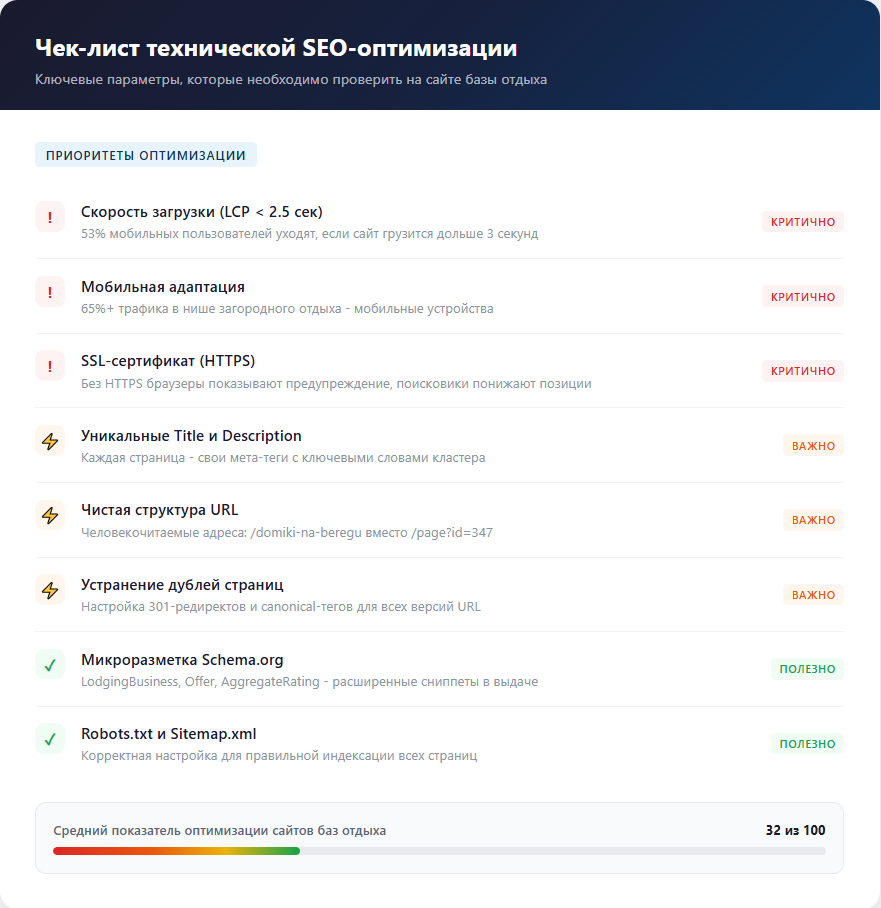The image size is (881, 908).
Task: Click the checkmark icon beside Robots.txt и Sitemap.xml
Action: click(50, 739)
